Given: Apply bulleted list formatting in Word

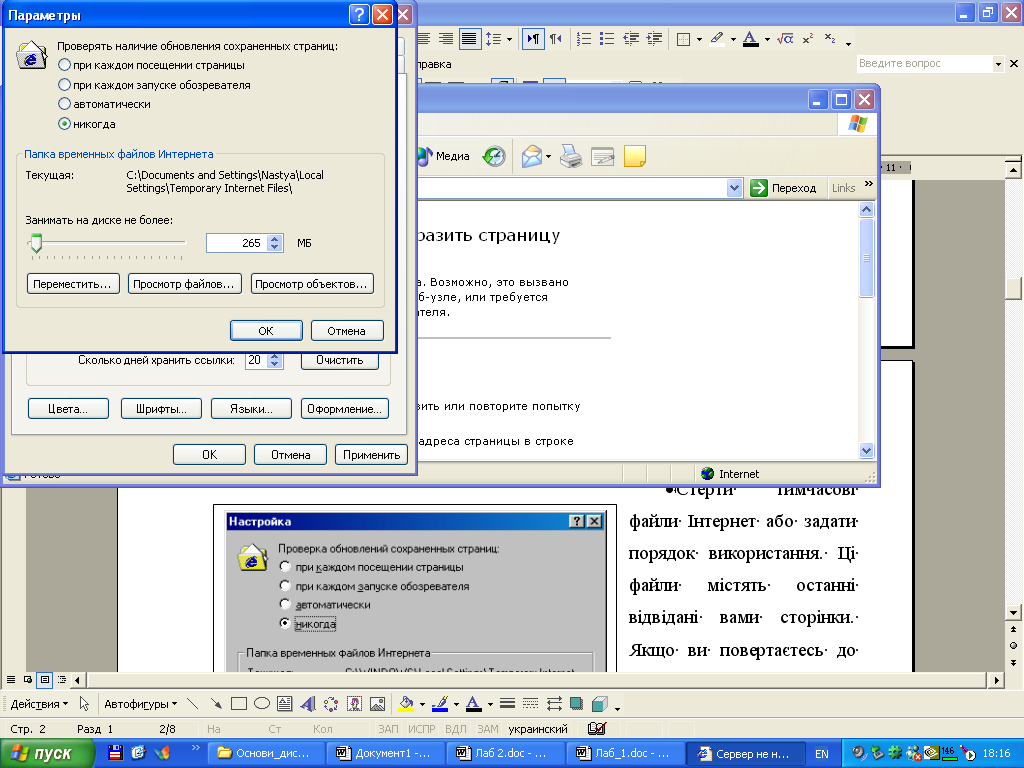Looking at the screenshot, I should tap(607, 39).
